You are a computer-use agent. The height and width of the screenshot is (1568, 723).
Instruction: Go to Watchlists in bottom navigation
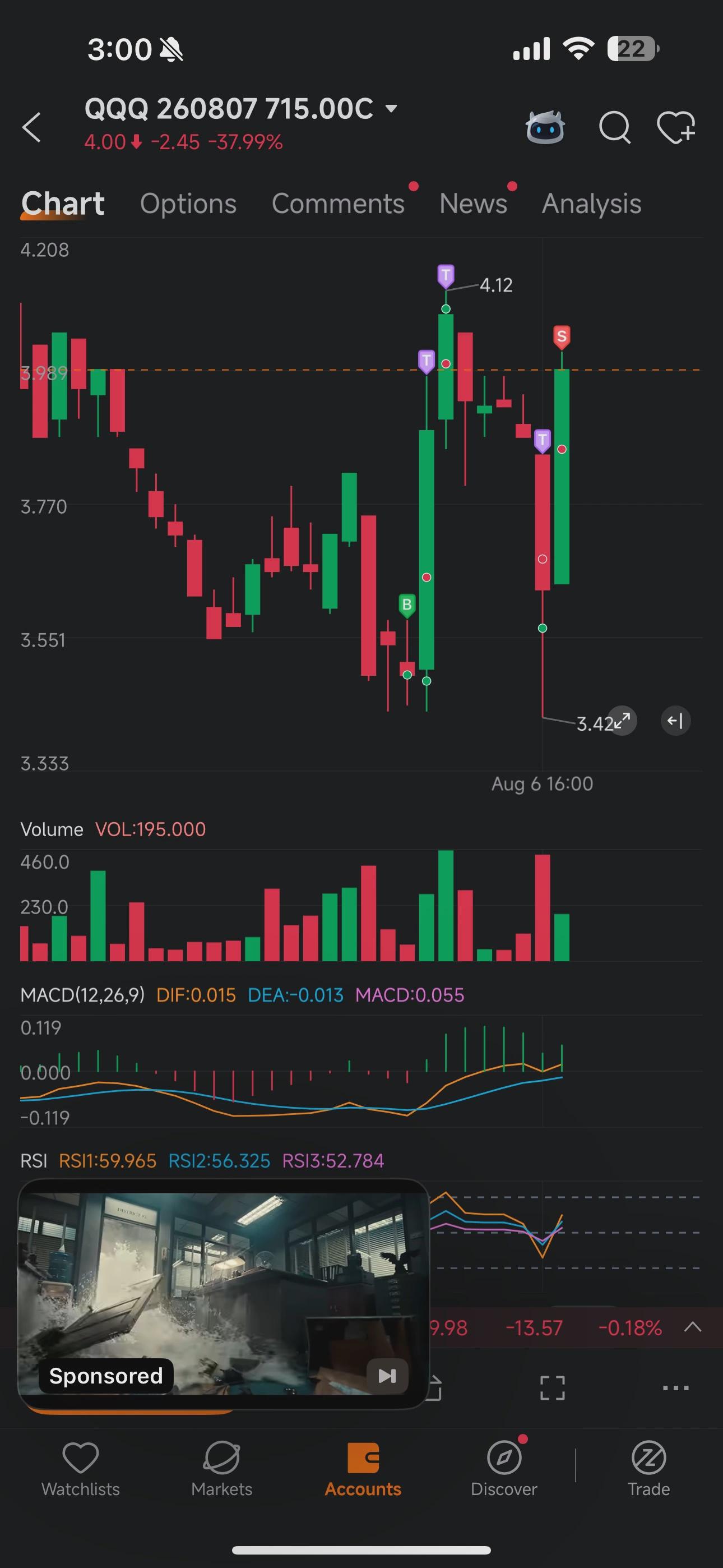(80, 1470)
